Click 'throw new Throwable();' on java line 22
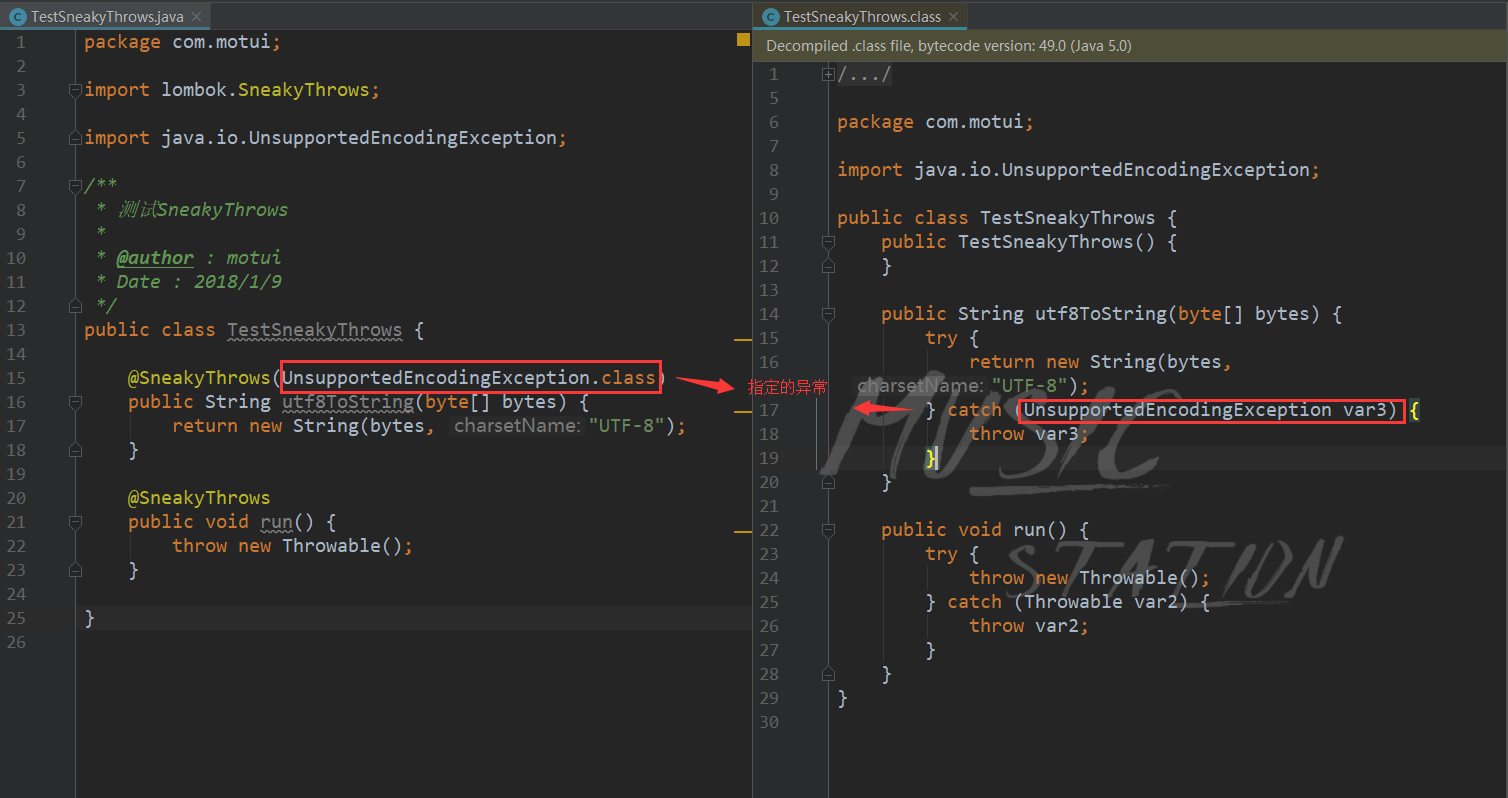This screenshot has width=1508, height=798. 292,546
